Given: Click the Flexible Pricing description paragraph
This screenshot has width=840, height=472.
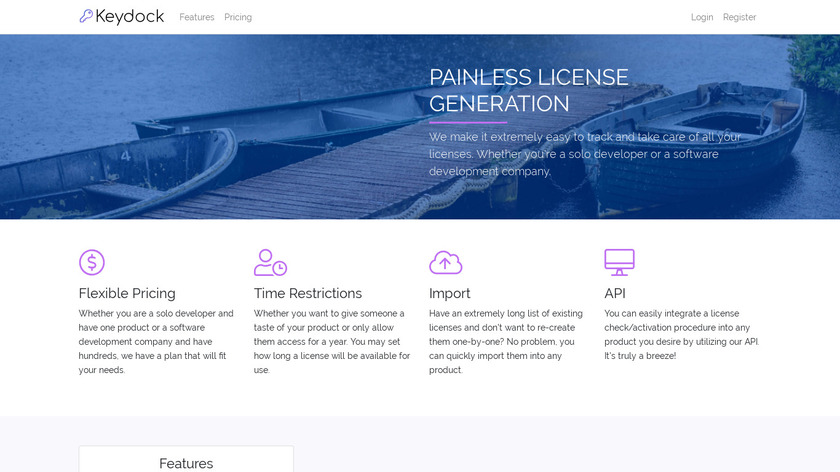Looking at the screenshot, I should pyautogui.click(x=156, y=342).
